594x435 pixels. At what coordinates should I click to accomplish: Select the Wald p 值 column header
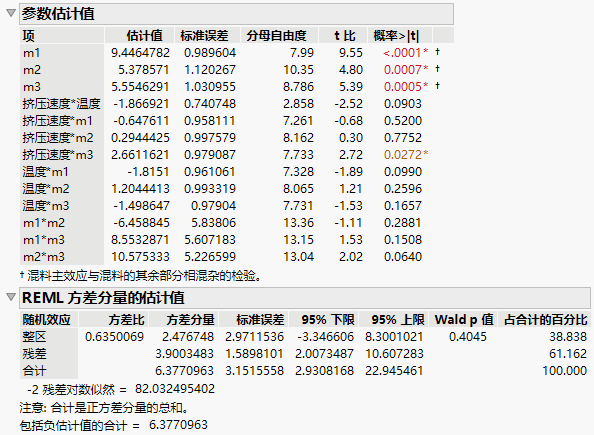tap(464, 320)
